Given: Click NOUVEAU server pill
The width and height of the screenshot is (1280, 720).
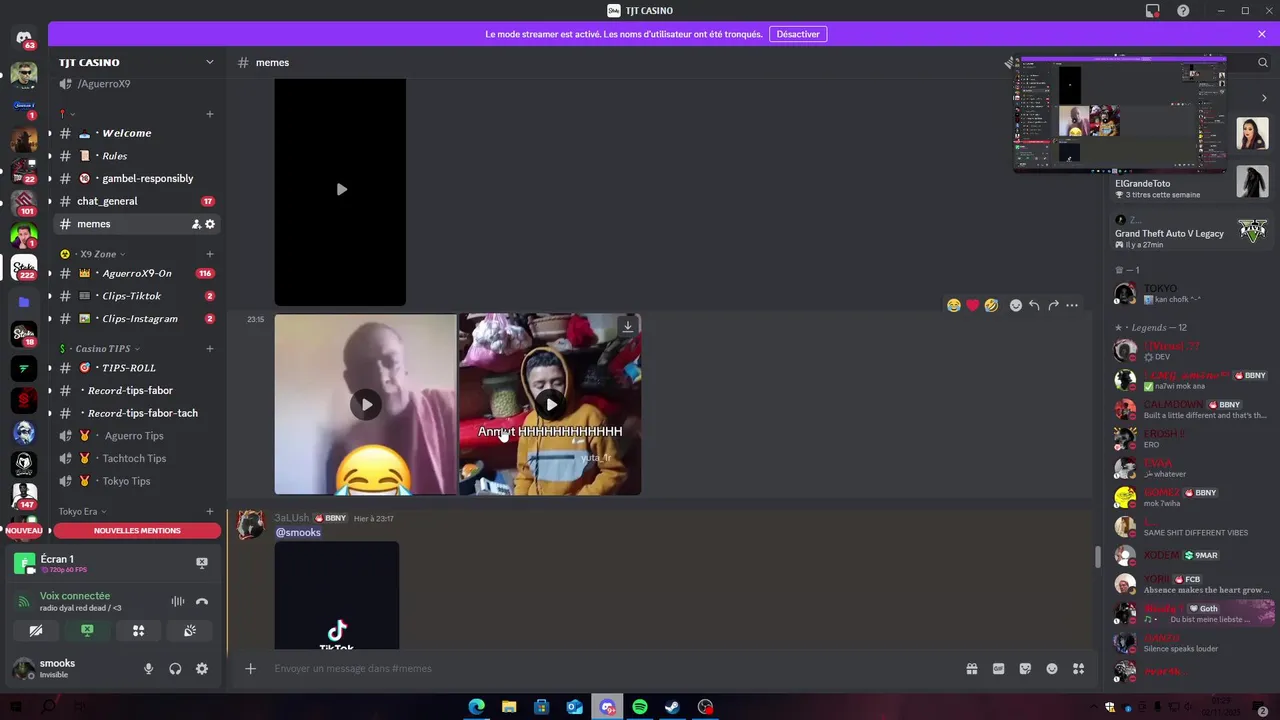Looking at the screenshot, I should (24, 531).
